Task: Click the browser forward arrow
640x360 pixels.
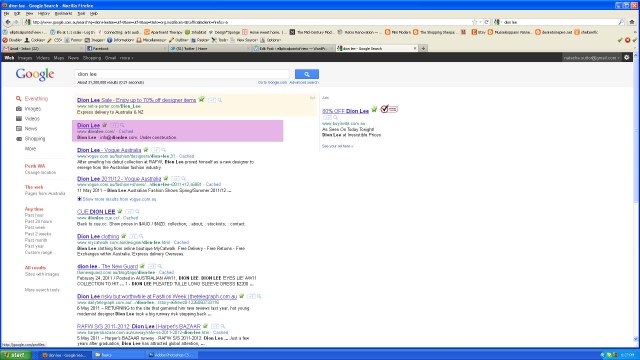Action: pos(16,22)
